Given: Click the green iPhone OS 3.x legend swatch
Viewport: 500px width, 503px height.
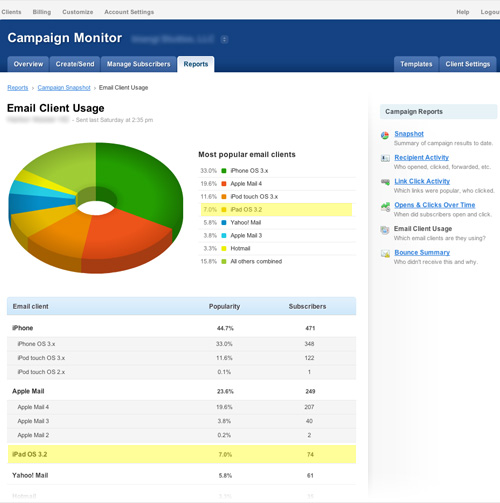Looking at the screenshot, I should click(224, 171).
